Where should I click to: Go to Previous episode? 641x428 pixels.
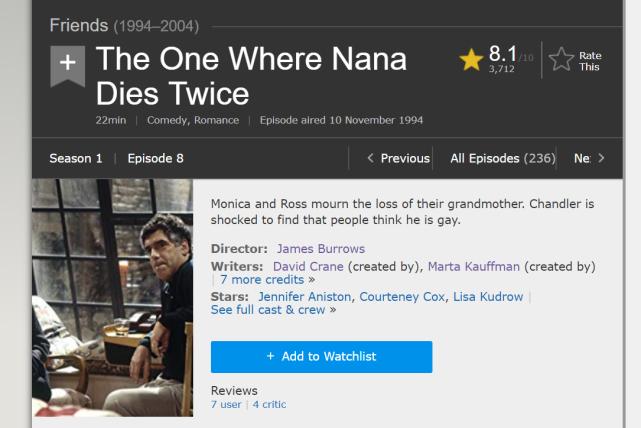(398, 158)
